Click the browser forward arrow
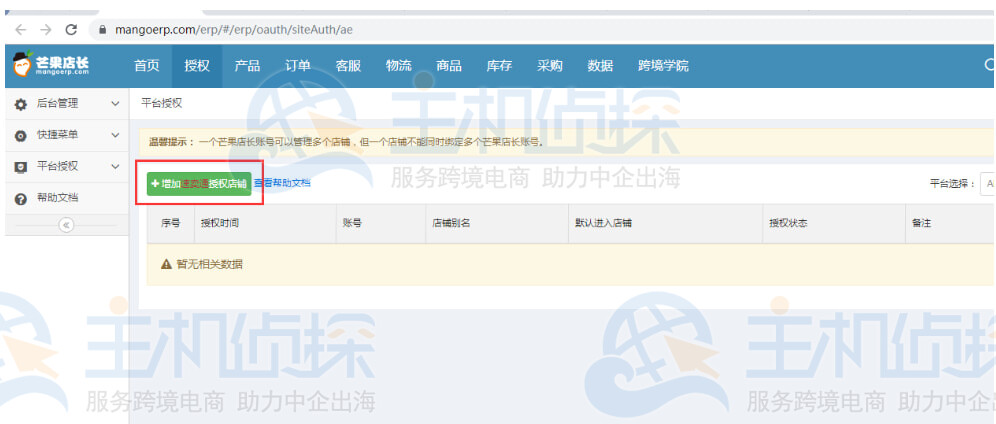 pos(45,30)
